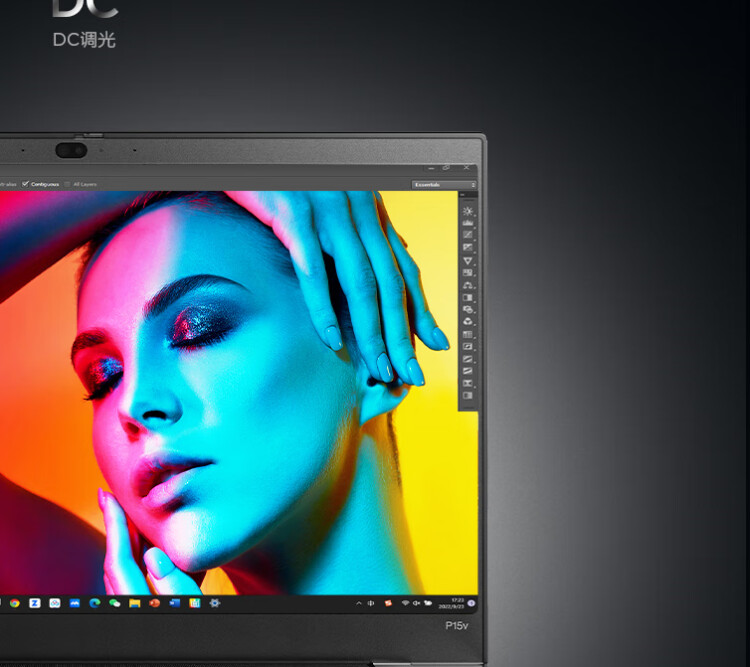Image resolution: width=750 pixels, height=667 pixels.
Task: Open Settings gear from the taskbar
Action: click(215, 603)
